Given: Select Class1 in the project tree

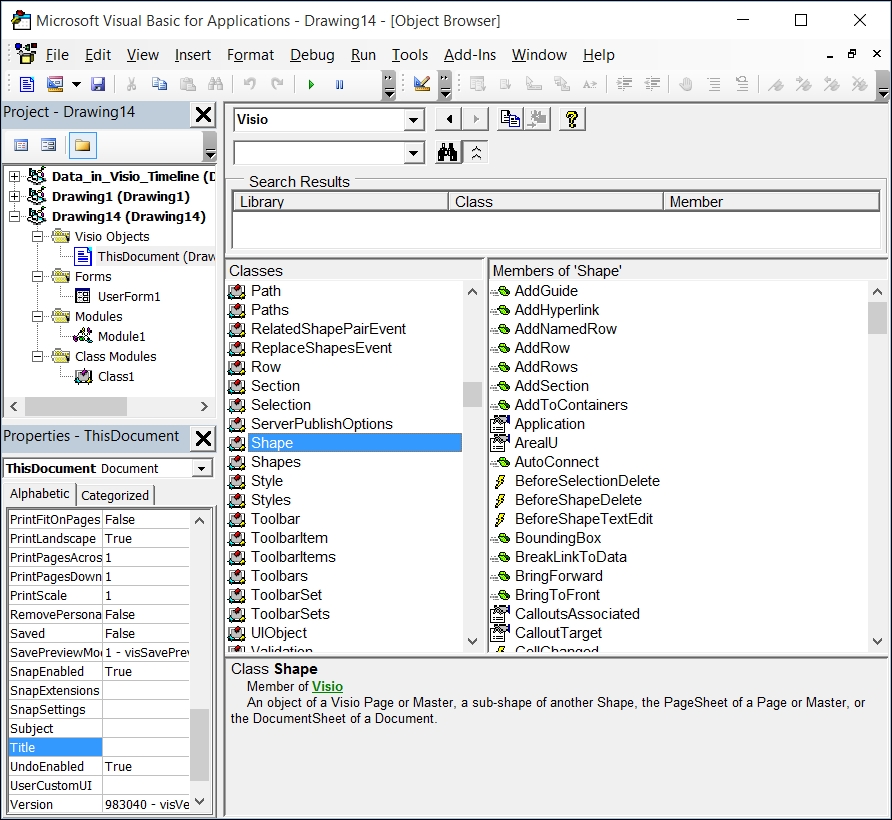Looking at the screenshot, I should [x=116, y=377].
